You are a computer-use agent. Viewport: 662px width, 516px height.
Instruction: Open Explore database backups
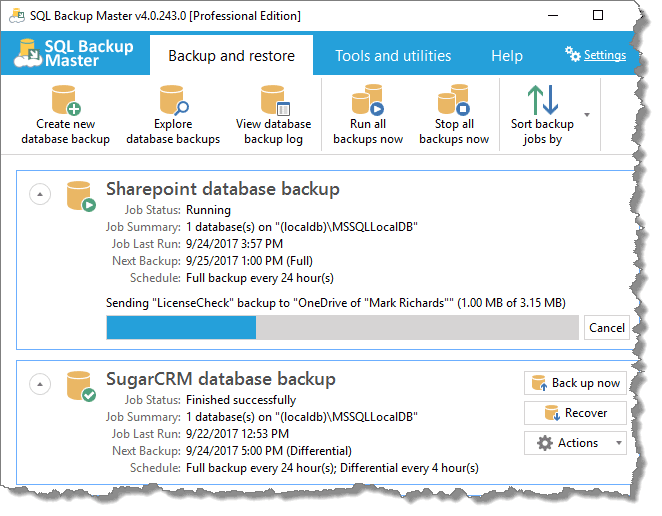173,101
